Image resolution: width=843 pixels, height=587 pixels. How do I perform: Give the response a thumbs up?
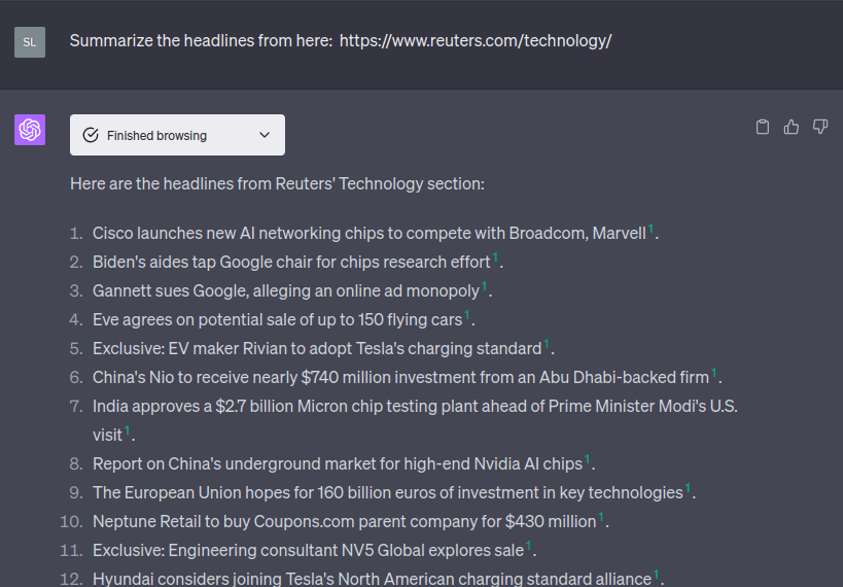click(791, 127)
